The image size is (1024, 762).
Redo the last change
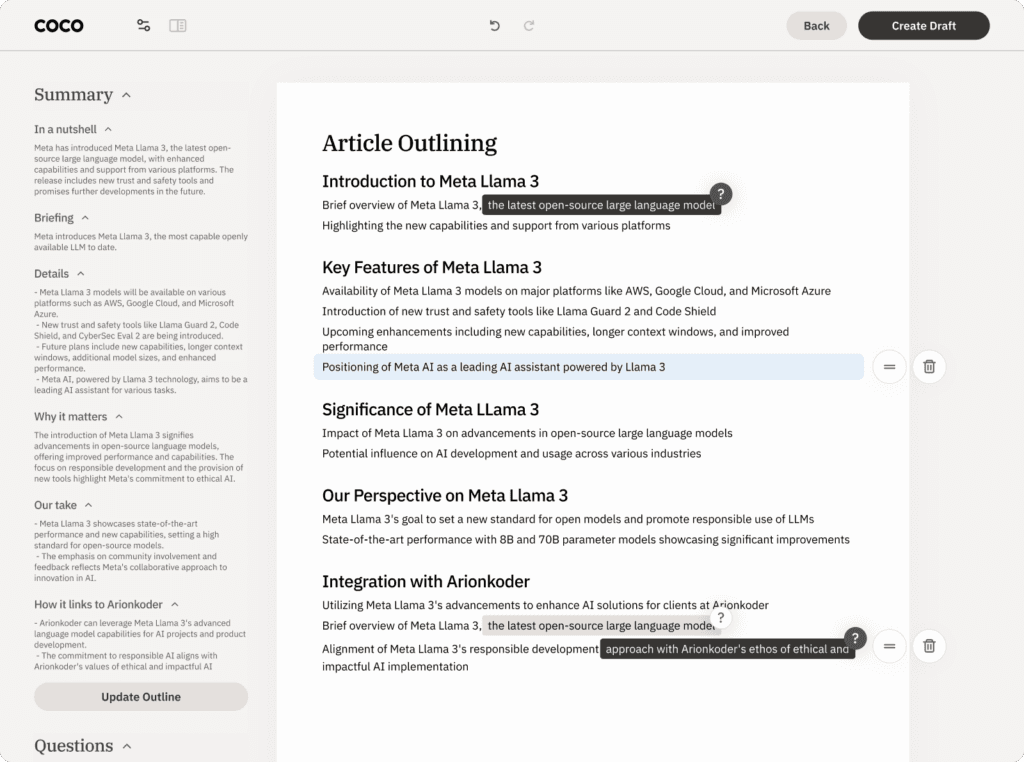point(529,25)
